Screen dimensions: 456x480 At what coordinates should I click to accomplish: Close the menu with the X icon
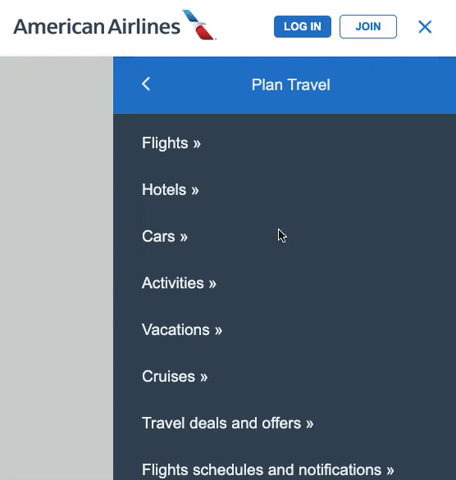[425, 27]
